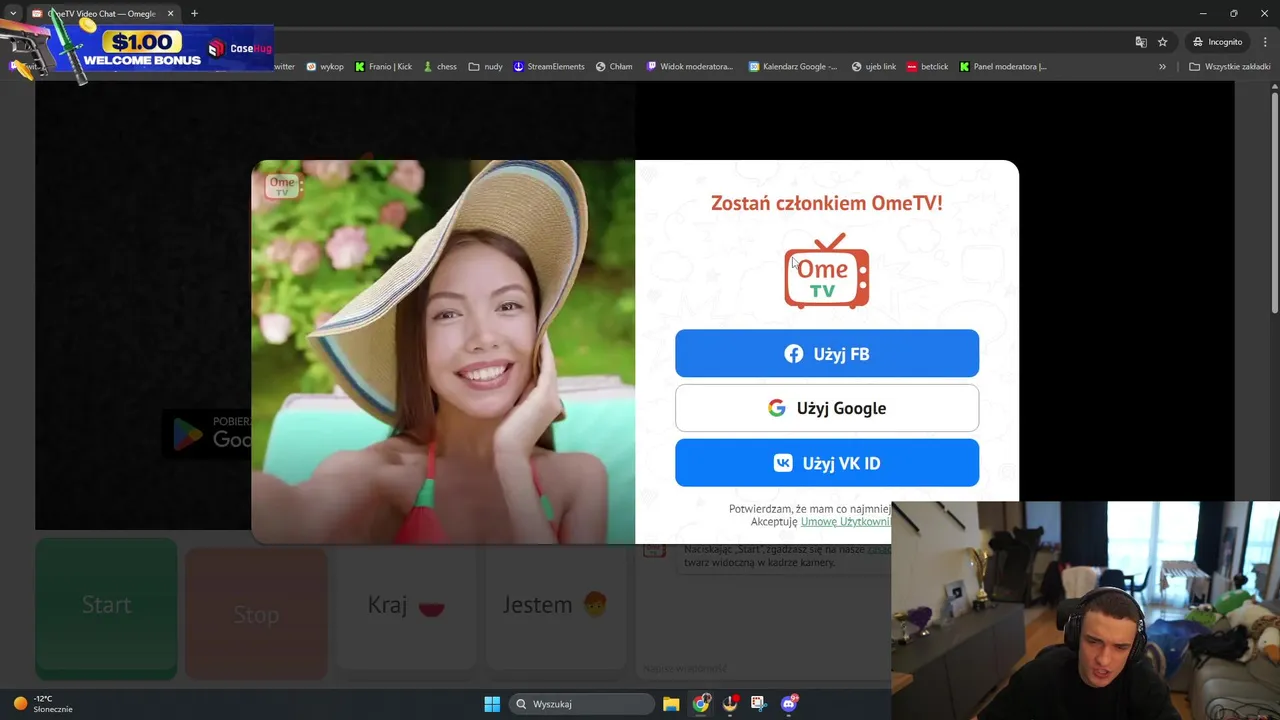
Task: Open the taskbar app icon left of Snipping Tool
Action: click(x=730, y=704)
